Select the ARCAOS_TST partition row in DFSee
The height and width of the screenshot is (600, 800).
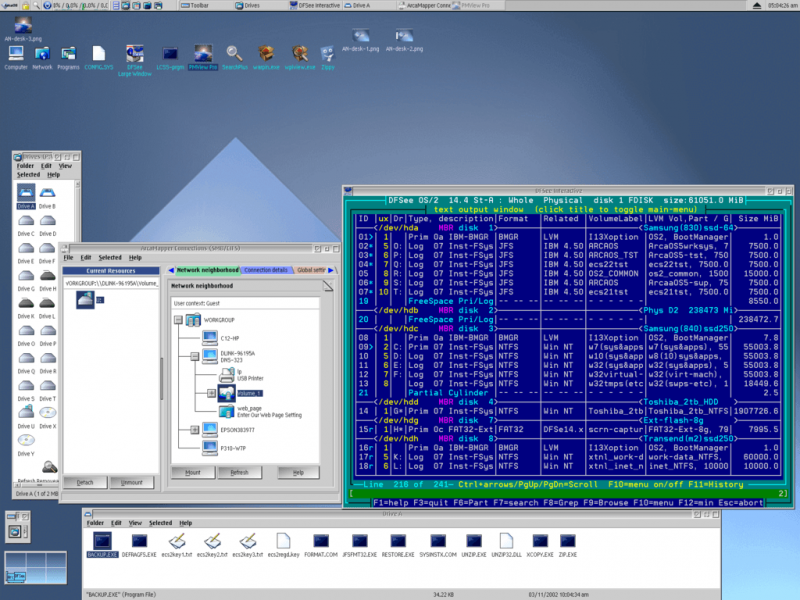(569, 255)
